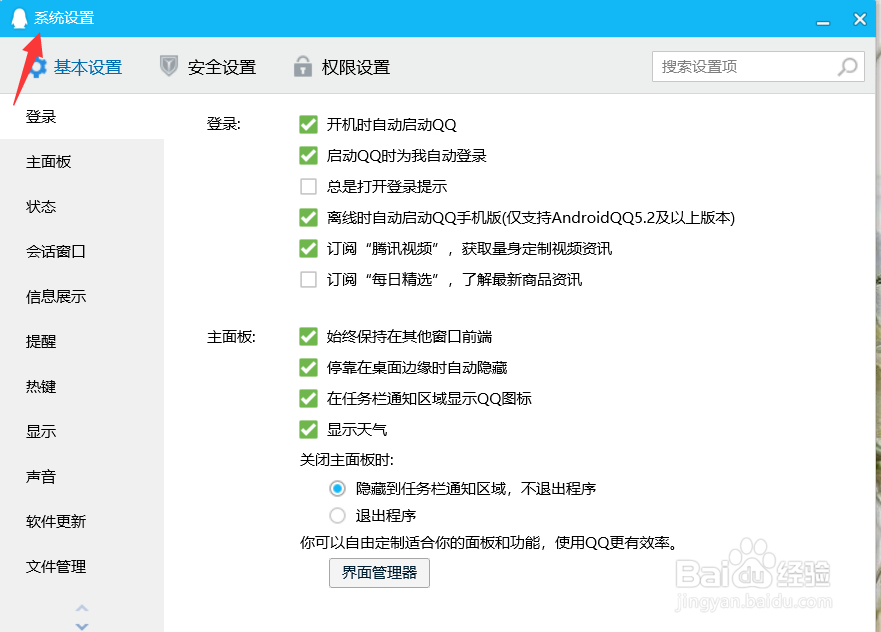The width and height of the screenshot is (881, 632).
Task: Toggle 离线时自动启动QQ手机版 checkbox
Action: [308, 217]
